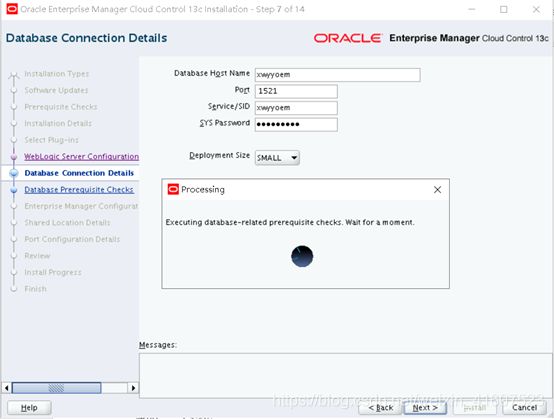Image resolution: width=554 pixels, height=419 pixels.
Task: Click the Installation Details step
Action: (58, 123)
